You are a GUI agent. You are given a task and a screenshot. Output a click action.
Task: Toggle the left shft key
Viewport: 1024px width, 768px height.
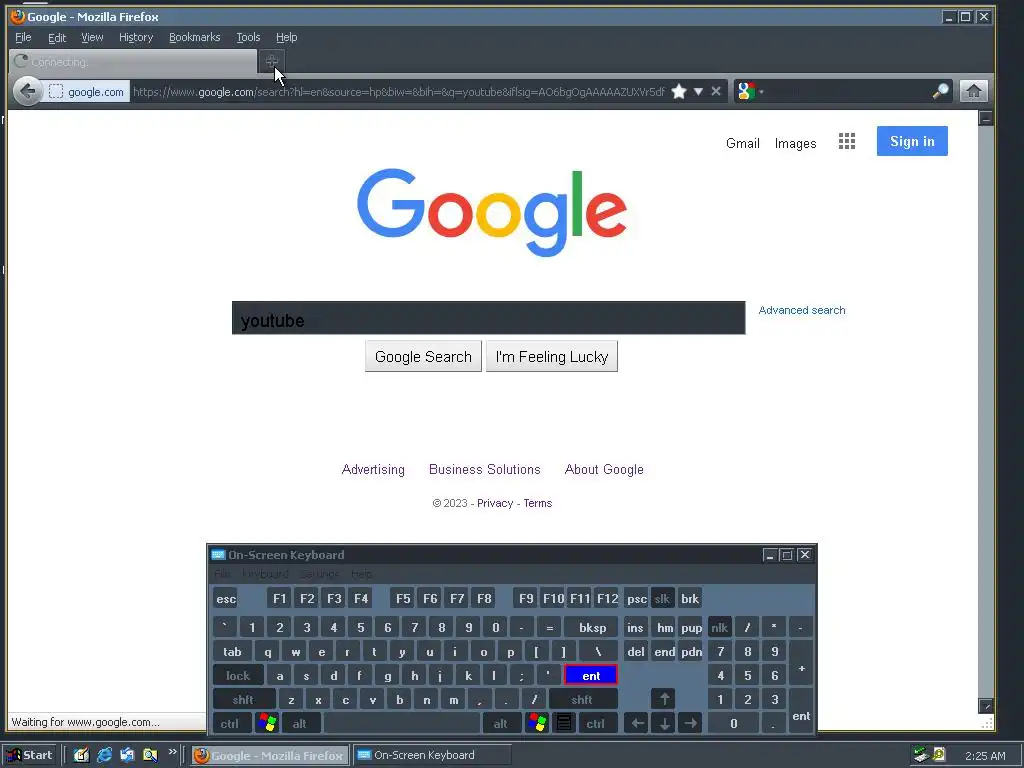pos(244,699)
